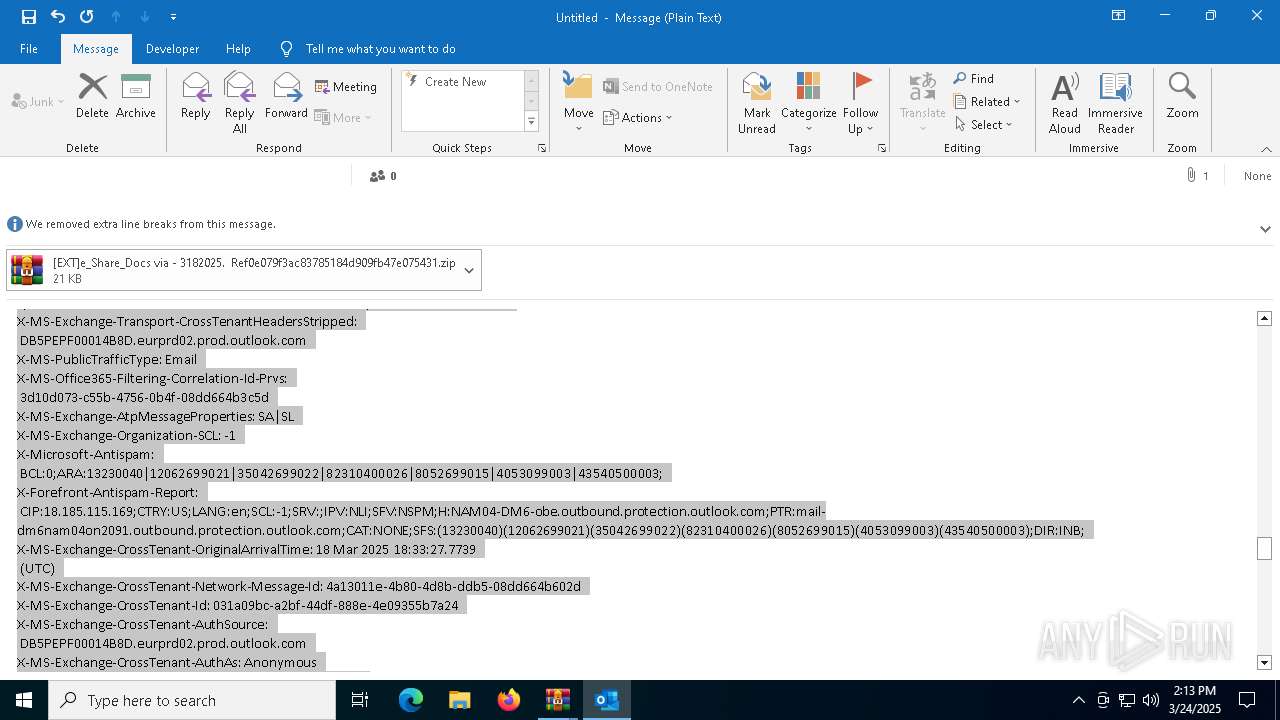Find text in the message
The width and height of the screenshot is (1280, 720).
(x=974, y=79)
